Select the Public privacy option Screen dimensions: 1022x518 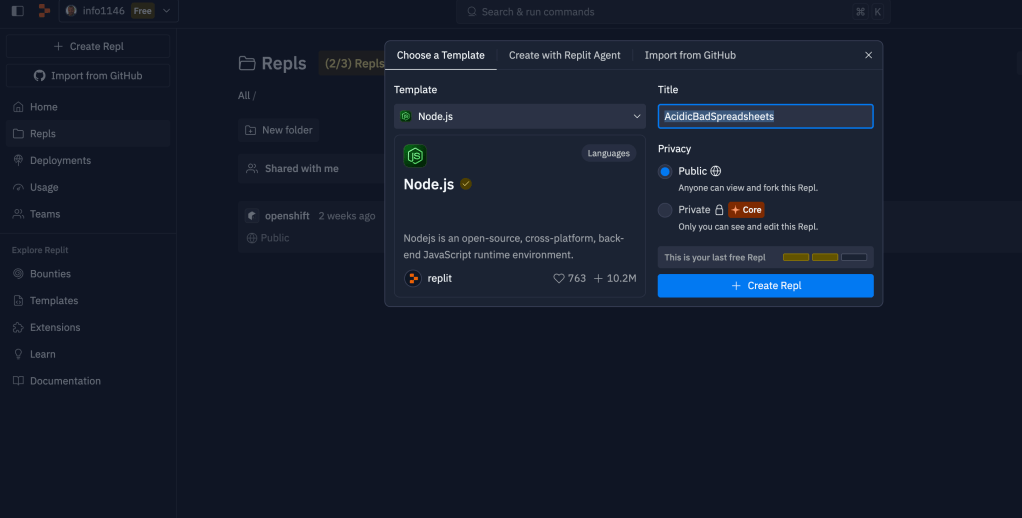click(665, 171)
